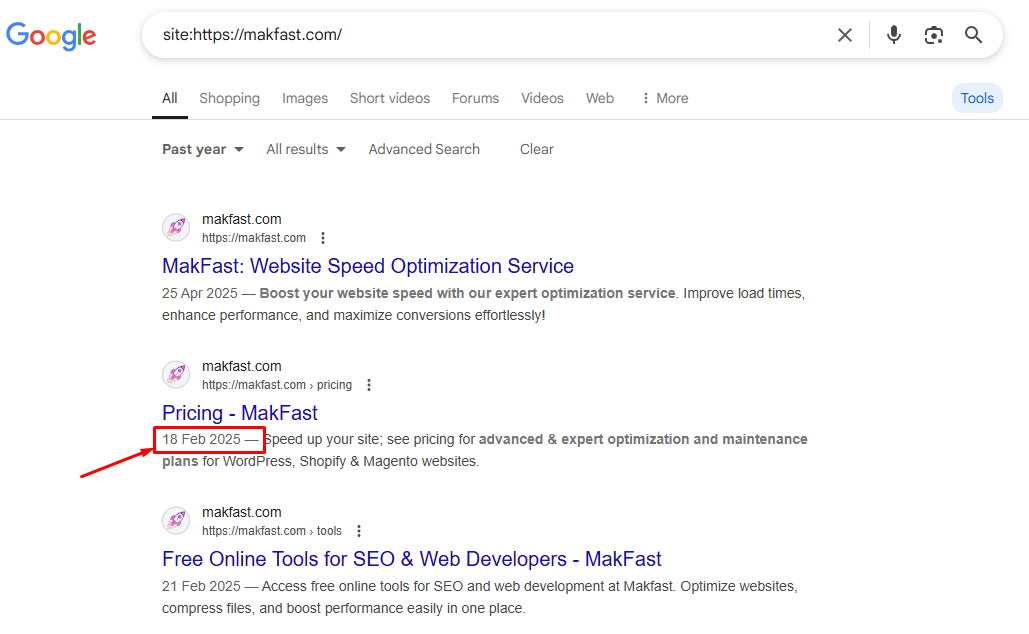Image resolution: width=1029 pixels, height=634 pixels.
Task: Click the Clear filters link
Action: (536, 149)
